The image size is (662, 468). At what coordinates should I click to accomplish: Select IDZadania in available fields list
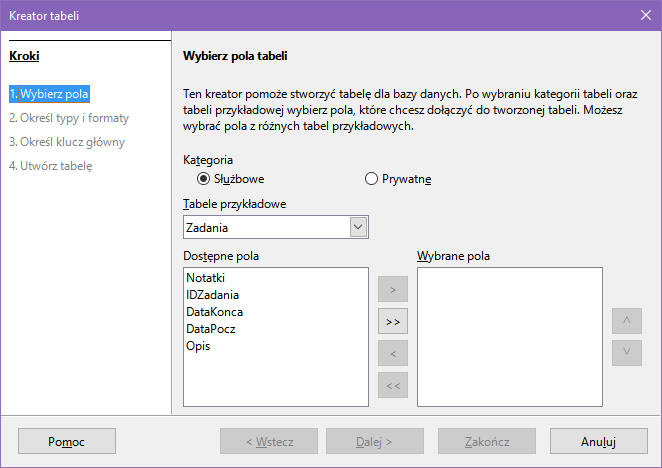pos(212,294)
